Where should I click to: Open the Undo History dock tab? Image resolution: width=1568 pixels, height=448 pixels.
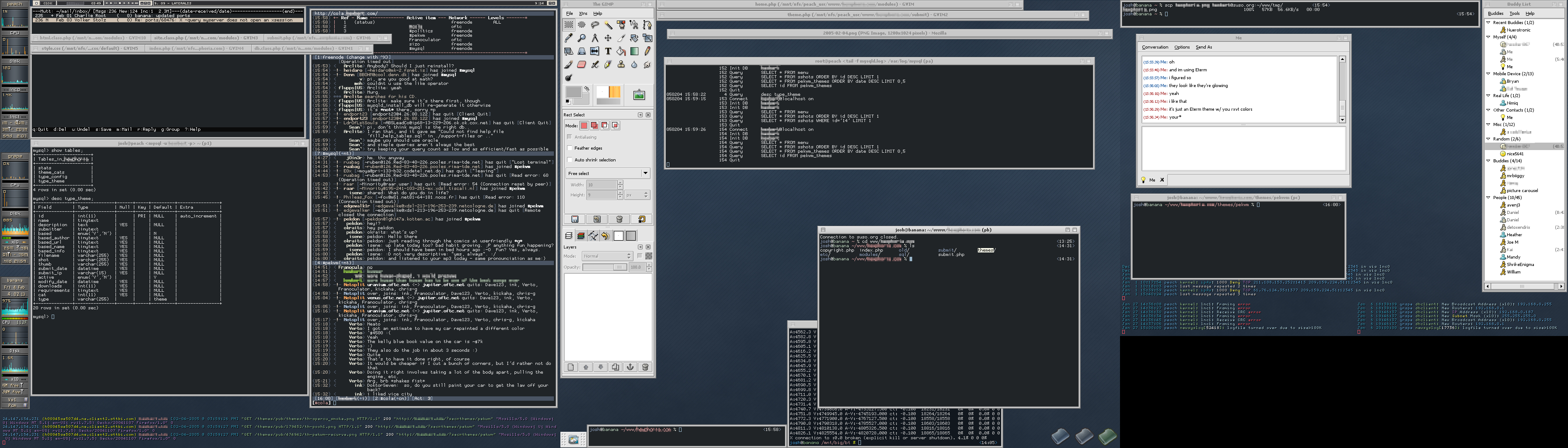pyautogui.click(x=605, y=235)
